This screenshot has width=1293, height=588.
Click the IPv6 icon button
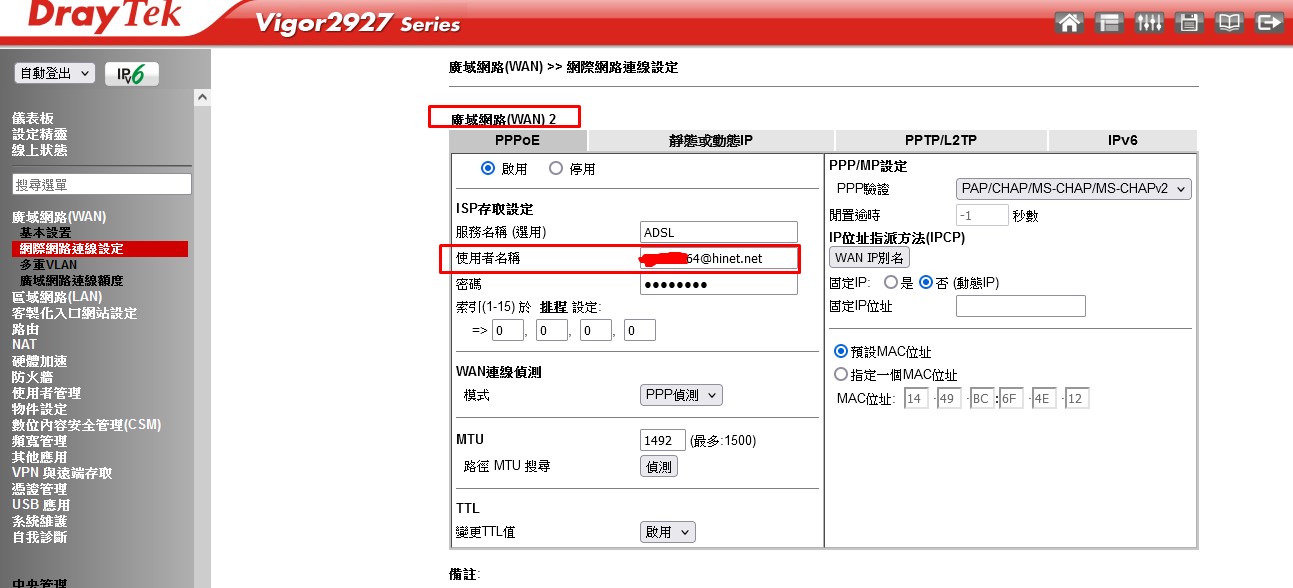click(x=133, y=74)
